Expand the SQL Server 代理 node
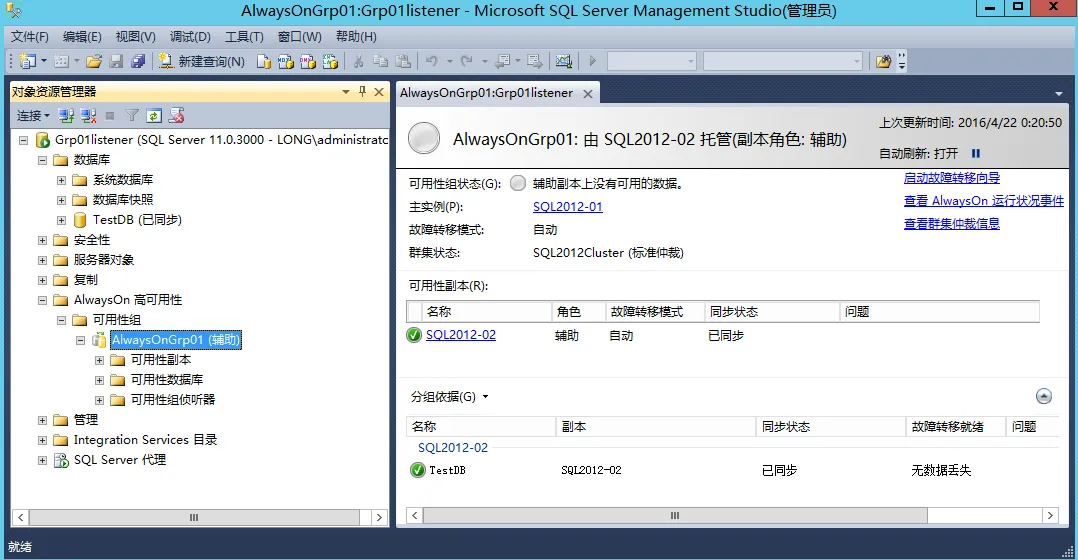Viewport: 1078px width, 560px height. (x=43, y=460)
